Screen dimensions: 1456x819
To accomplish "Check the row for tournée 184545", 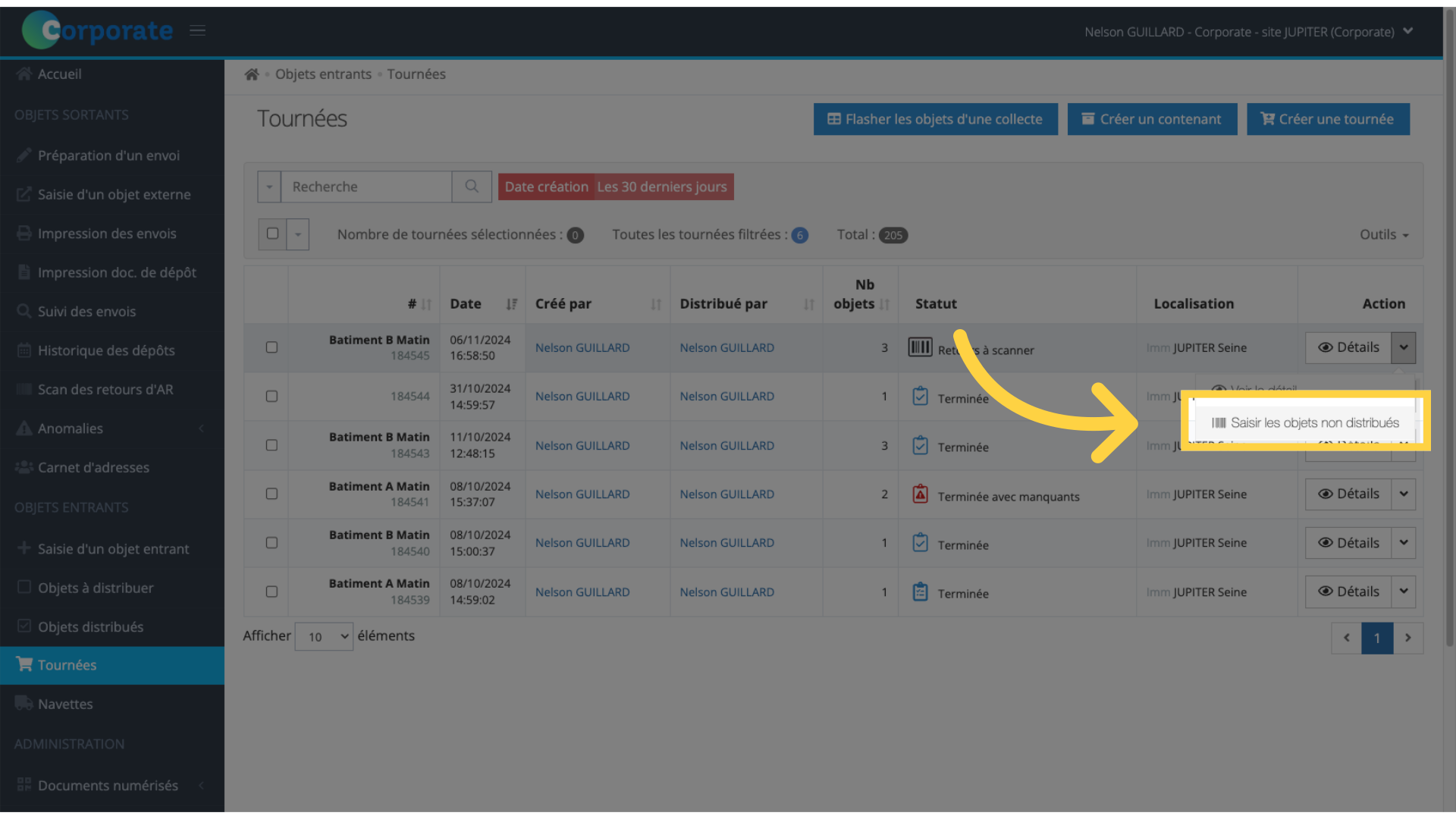I will click(x=271, y=347).
